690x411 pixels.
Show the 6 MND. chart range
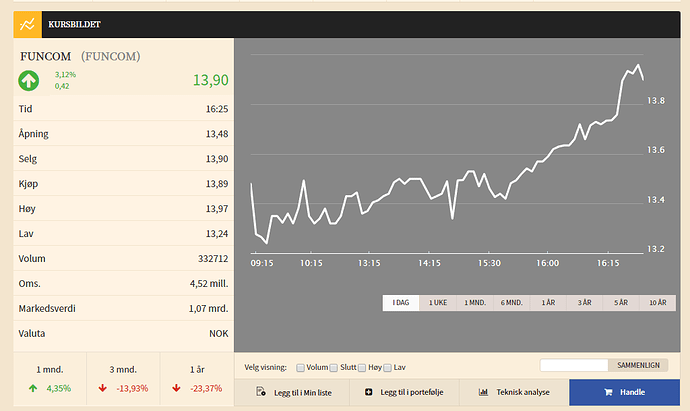coord(511,303)
